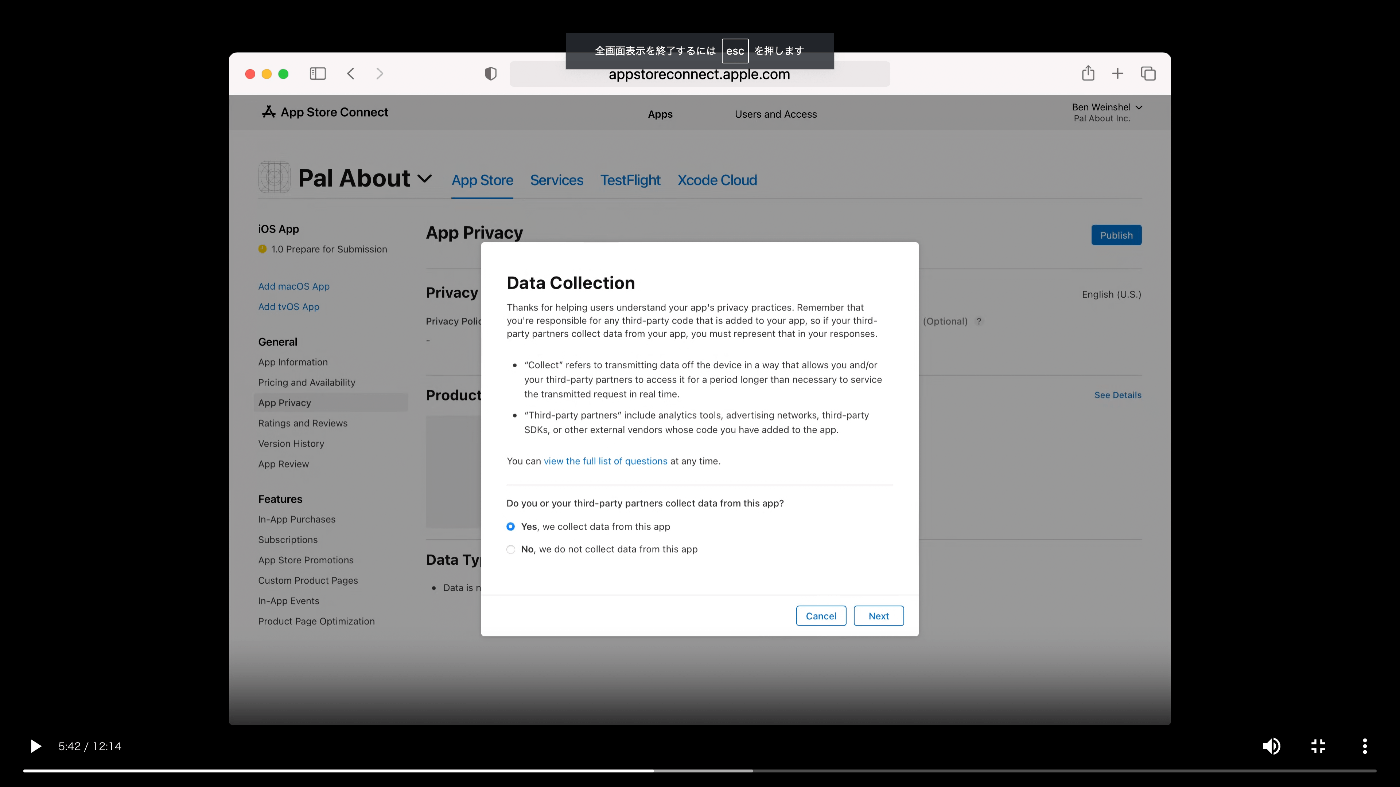1400x787 pixels.
Task: Click the App Store Connect logo
Action: point(325,112)
